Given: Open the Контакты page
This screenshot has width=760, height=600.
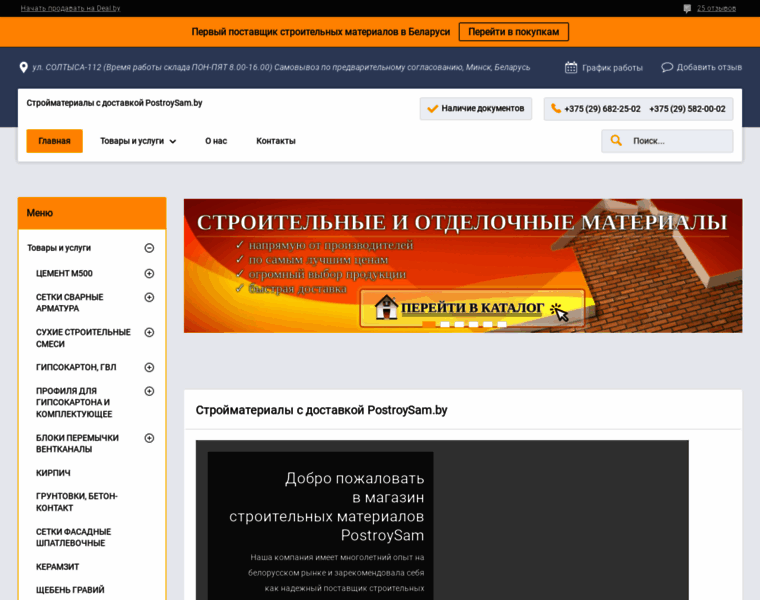Looking at the screenshot, I should point(276,141).
